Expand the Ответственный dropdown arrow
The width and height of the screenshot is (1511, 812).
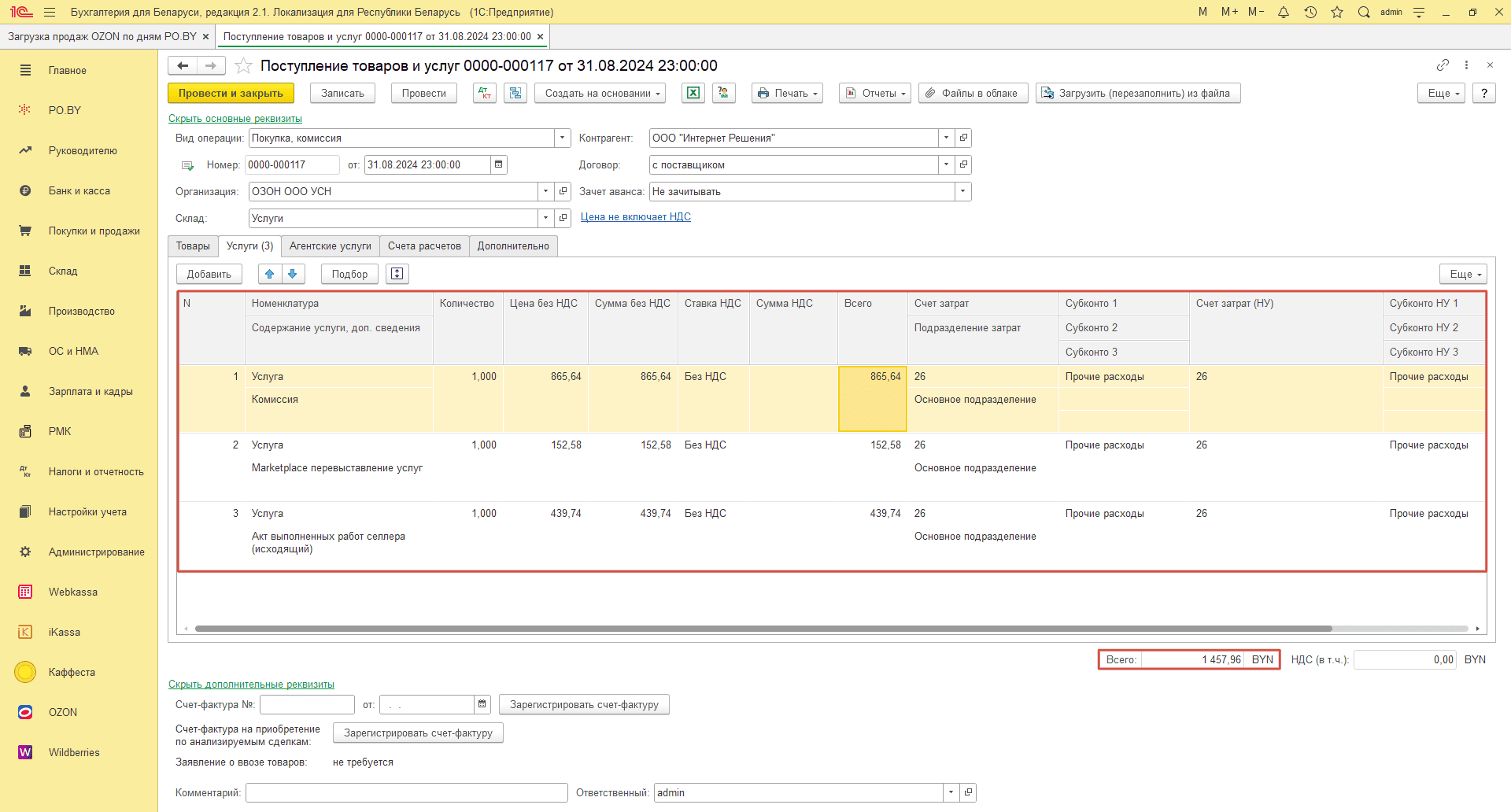tap(951, 792)
